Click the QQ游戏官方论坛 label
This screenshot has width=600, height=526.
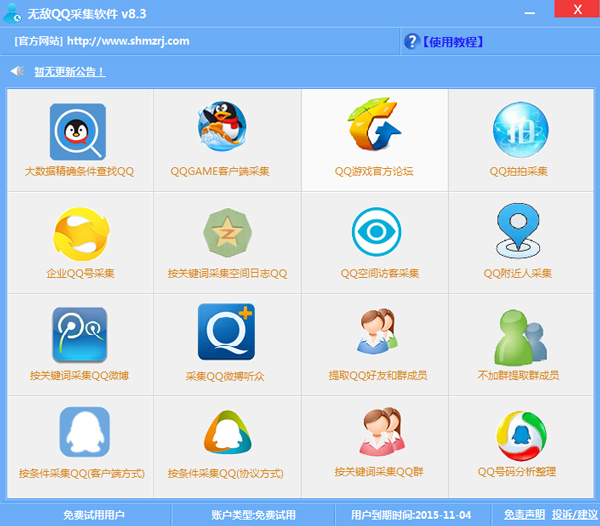point(374,171)
